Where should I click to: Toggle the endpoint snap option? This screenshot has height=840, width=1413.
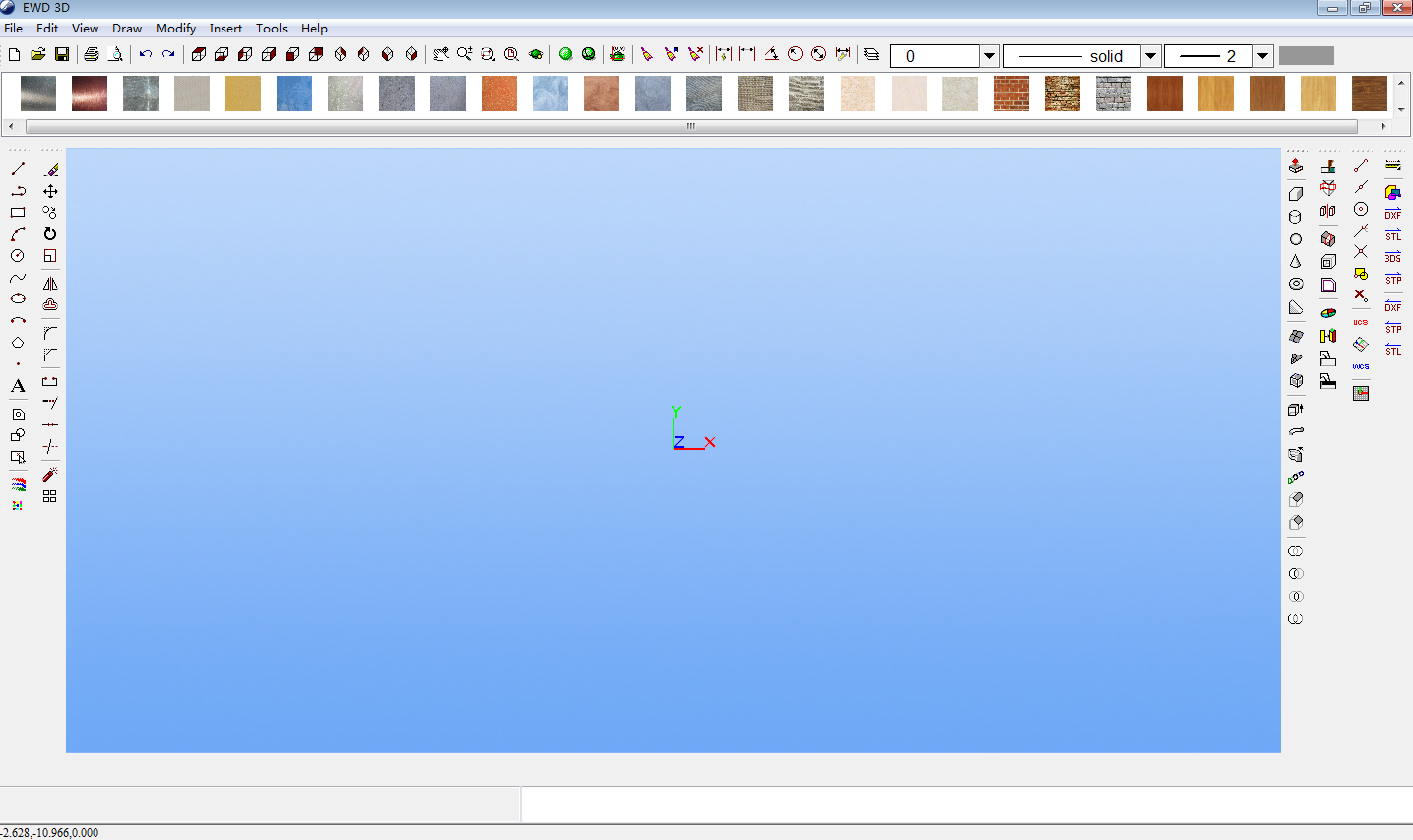coord(1361,165)
